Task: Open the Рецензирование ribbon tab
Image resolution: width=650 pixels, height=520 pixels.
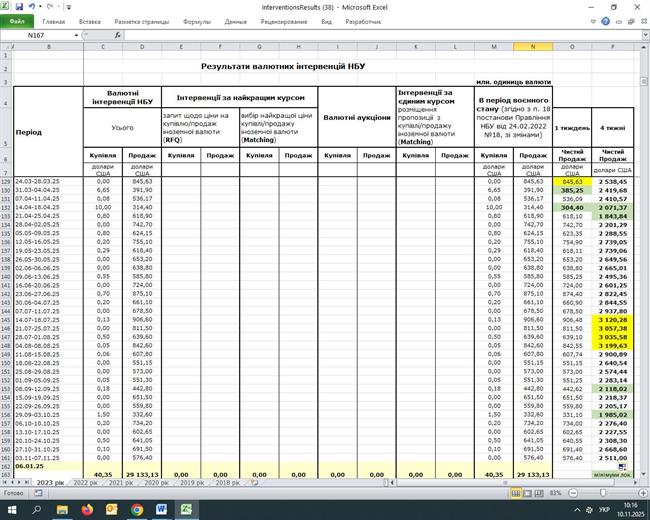Action: coord(284,20)
